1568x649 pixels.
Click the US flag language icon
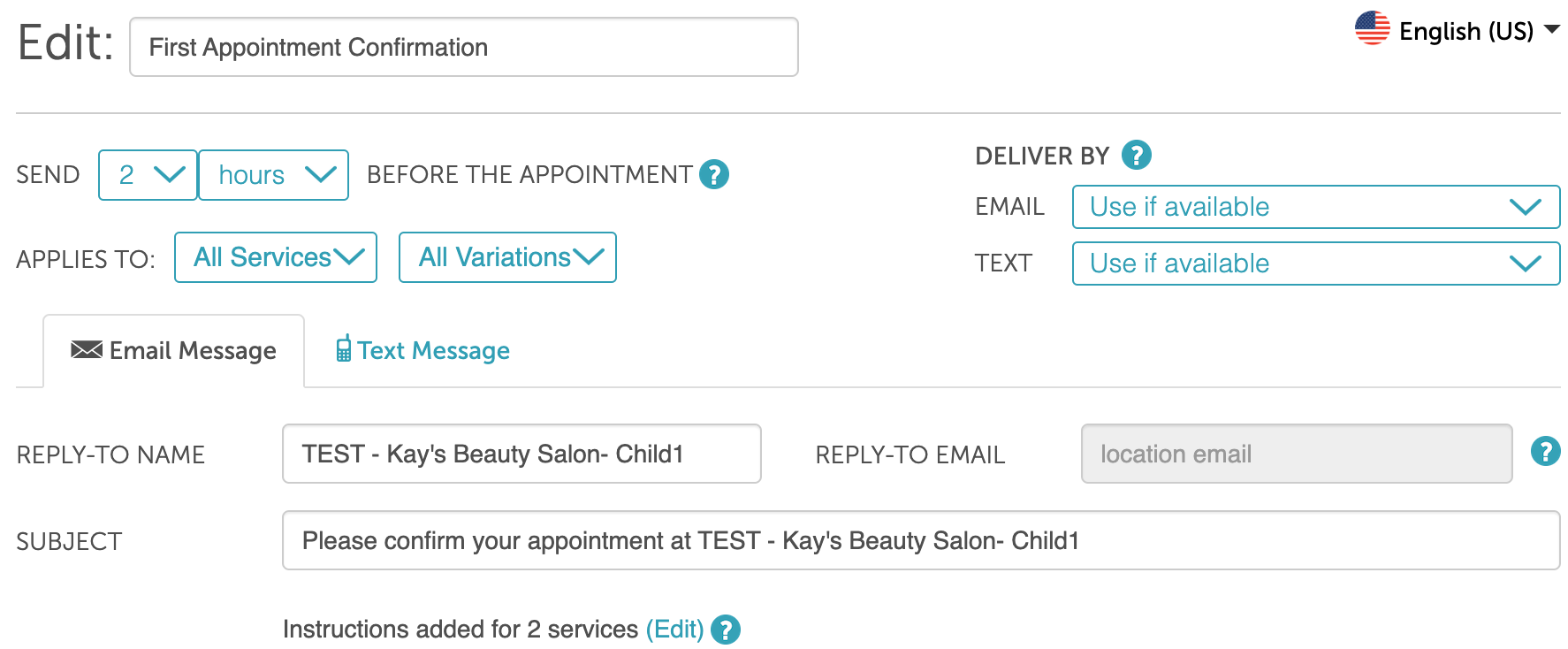pyautogui.click(x=1372, y=28)
